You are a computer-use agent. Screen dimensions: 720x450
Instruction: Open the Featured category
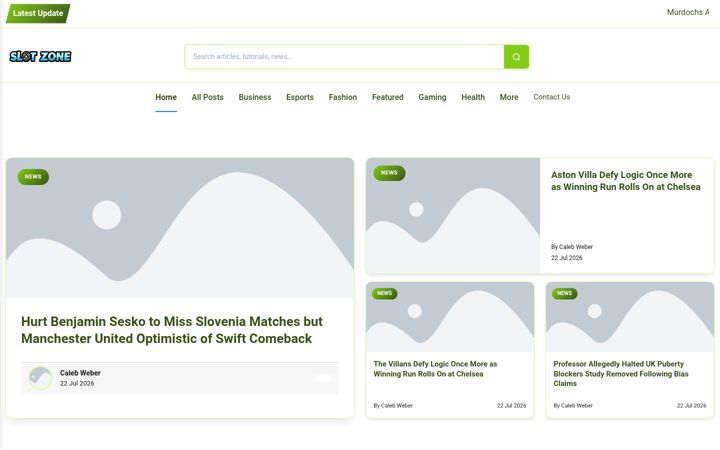388,97
